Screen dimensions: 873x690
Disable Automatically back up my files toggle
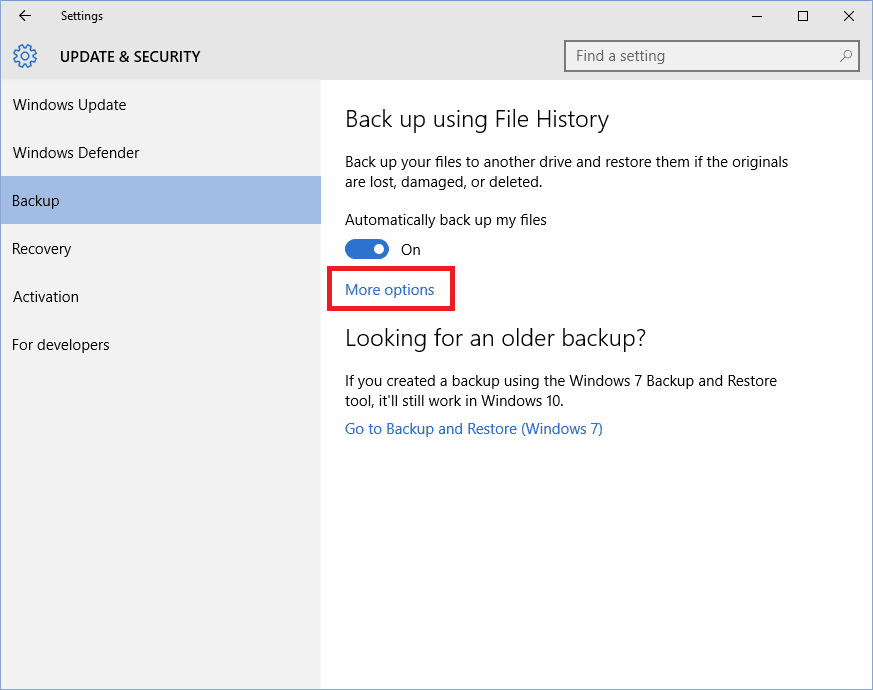[367, 249]
